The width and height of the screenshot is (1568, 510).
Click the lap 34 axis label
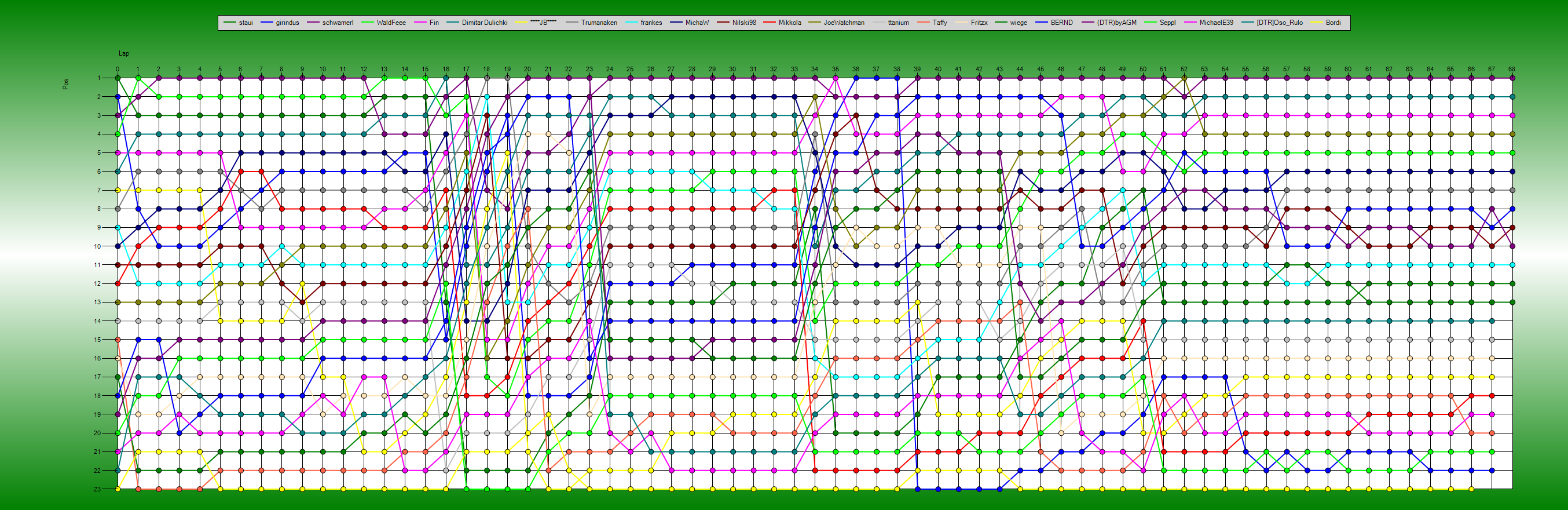(x=815, y=69)
